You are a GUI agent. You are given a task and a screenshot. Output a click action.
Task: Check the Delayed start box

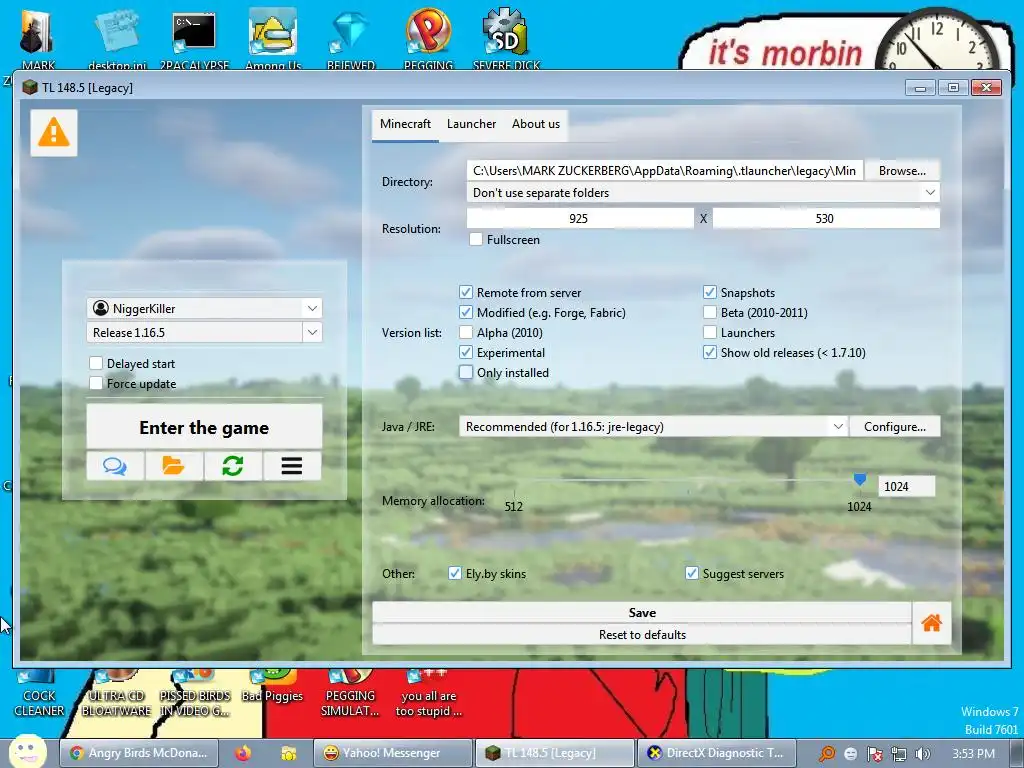pyautogui.click(x=96, y=363)
